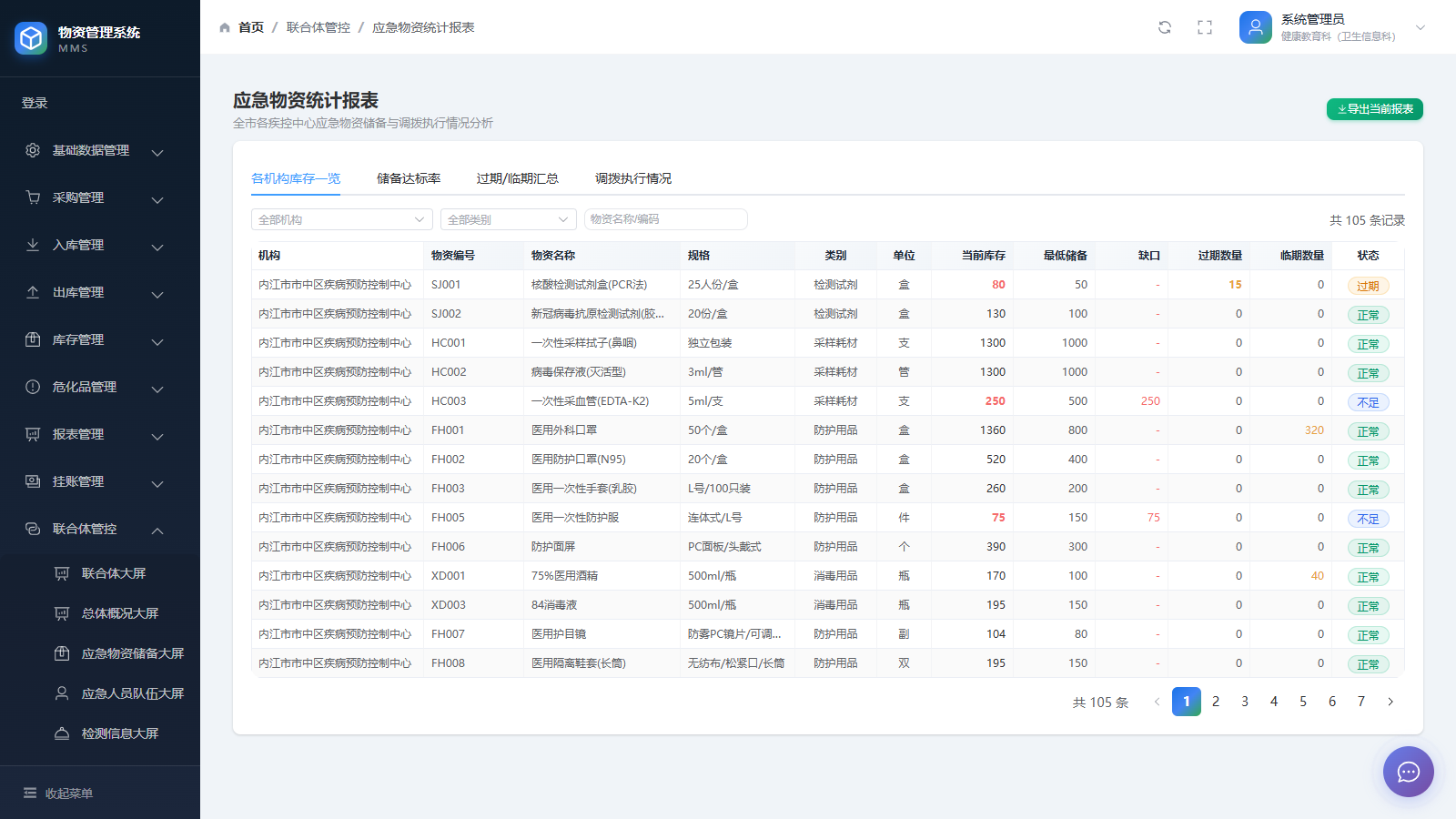Click the 应急物资储备大屏 box icon
The width and height of the screenshot is (1456, 819).
pyautogui.click(x=62, y=653)
